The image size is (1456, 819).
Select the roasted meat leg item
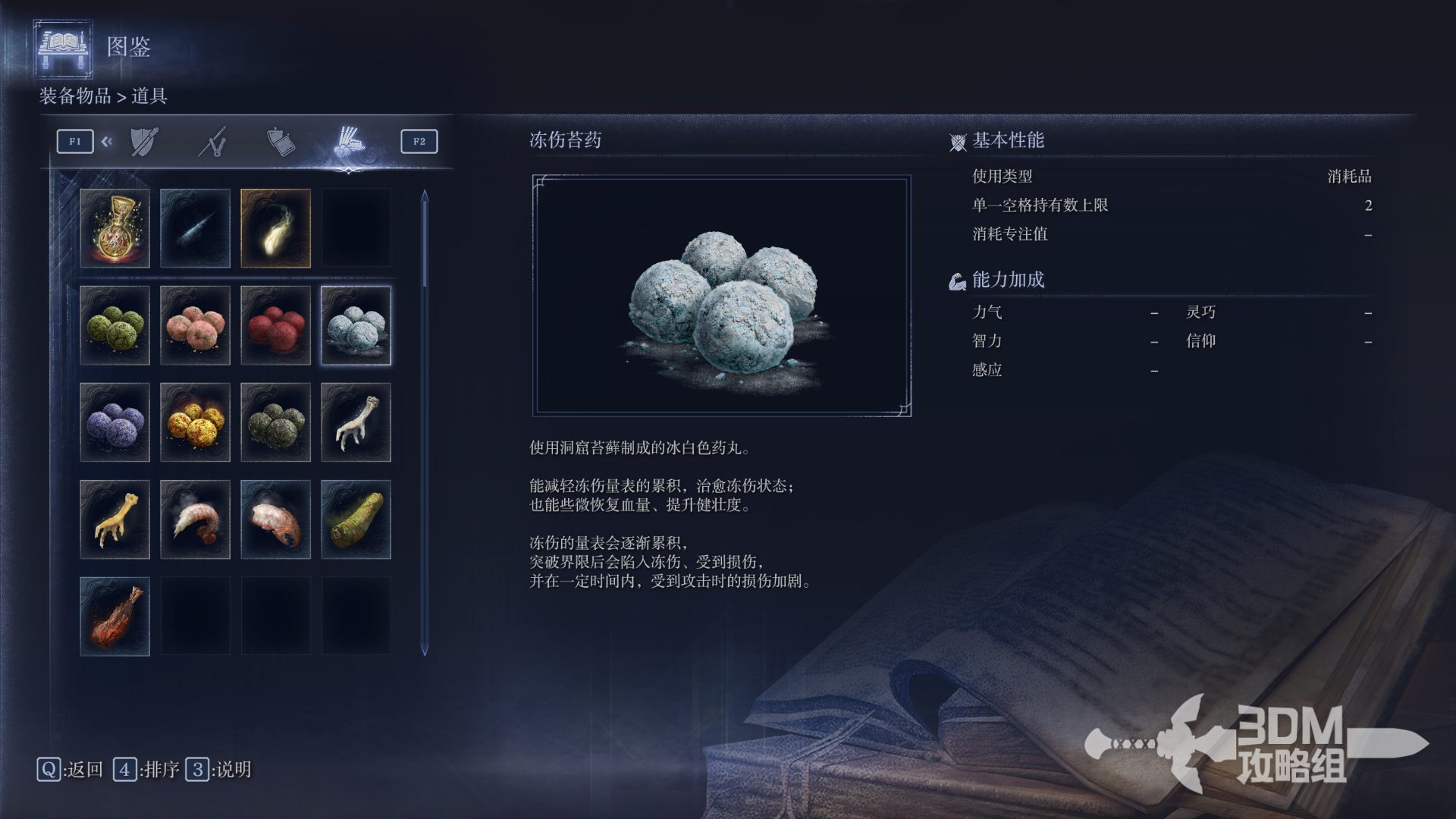coord(115,617)
